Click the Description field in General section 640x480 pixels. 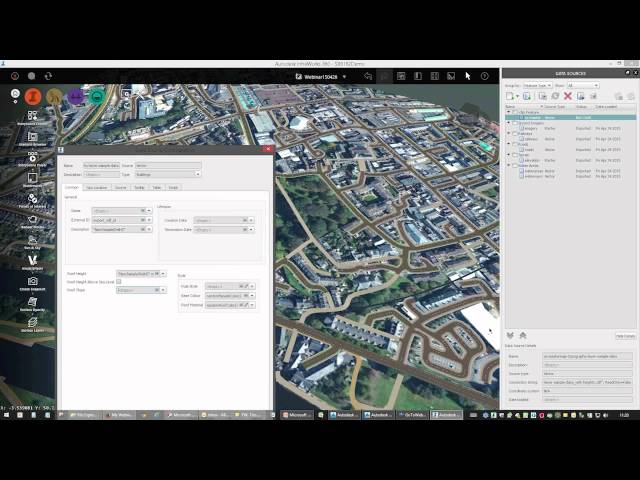(116, 229)
